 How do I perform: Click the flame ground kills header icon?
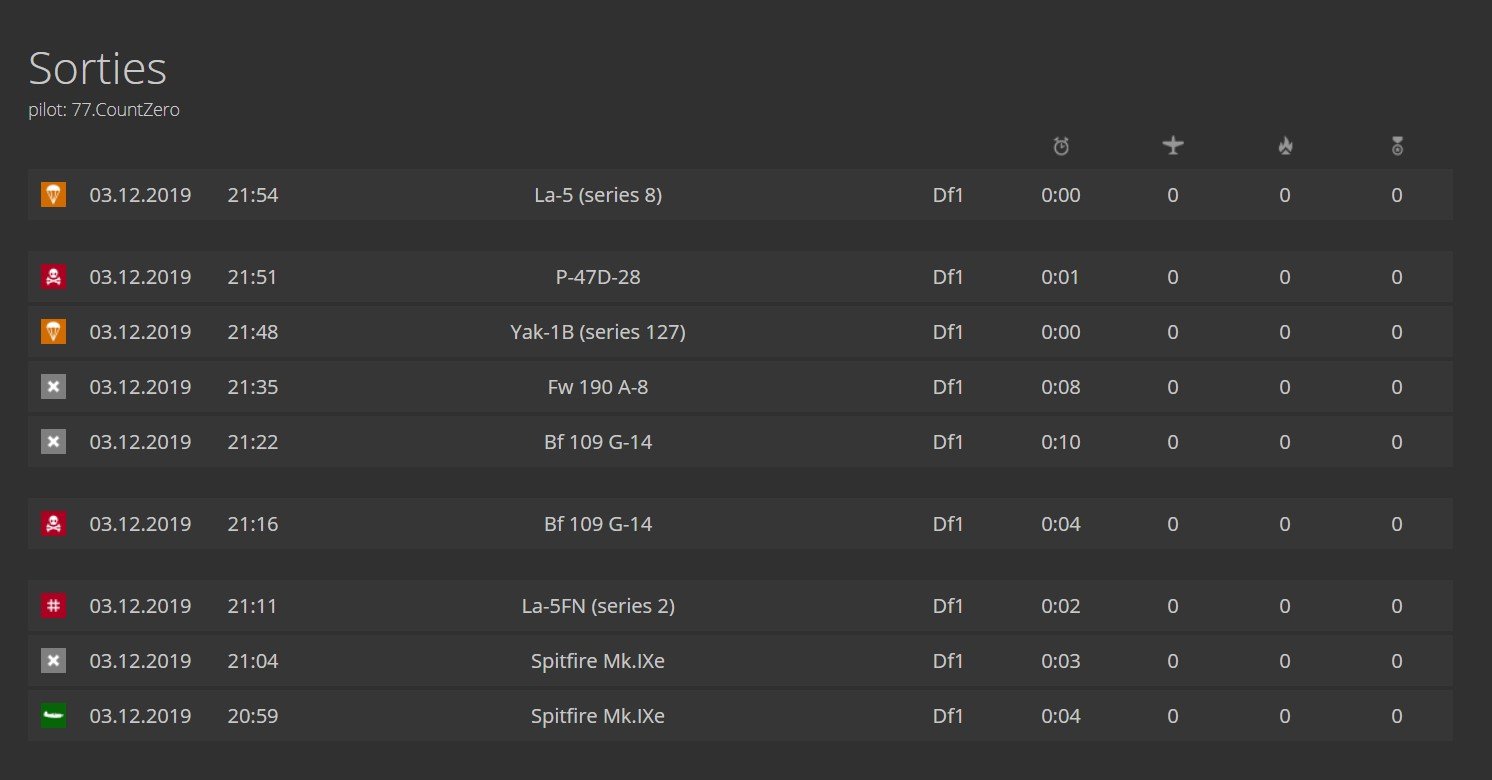point(1285,147)
